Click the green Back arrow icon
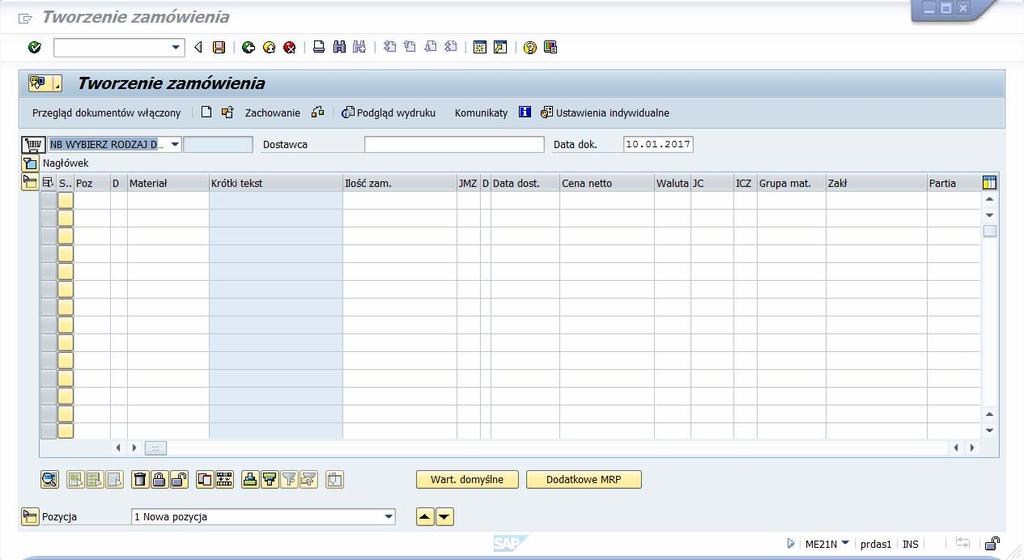Screen dimensions: 1024x560 click(x=248, y=47)
